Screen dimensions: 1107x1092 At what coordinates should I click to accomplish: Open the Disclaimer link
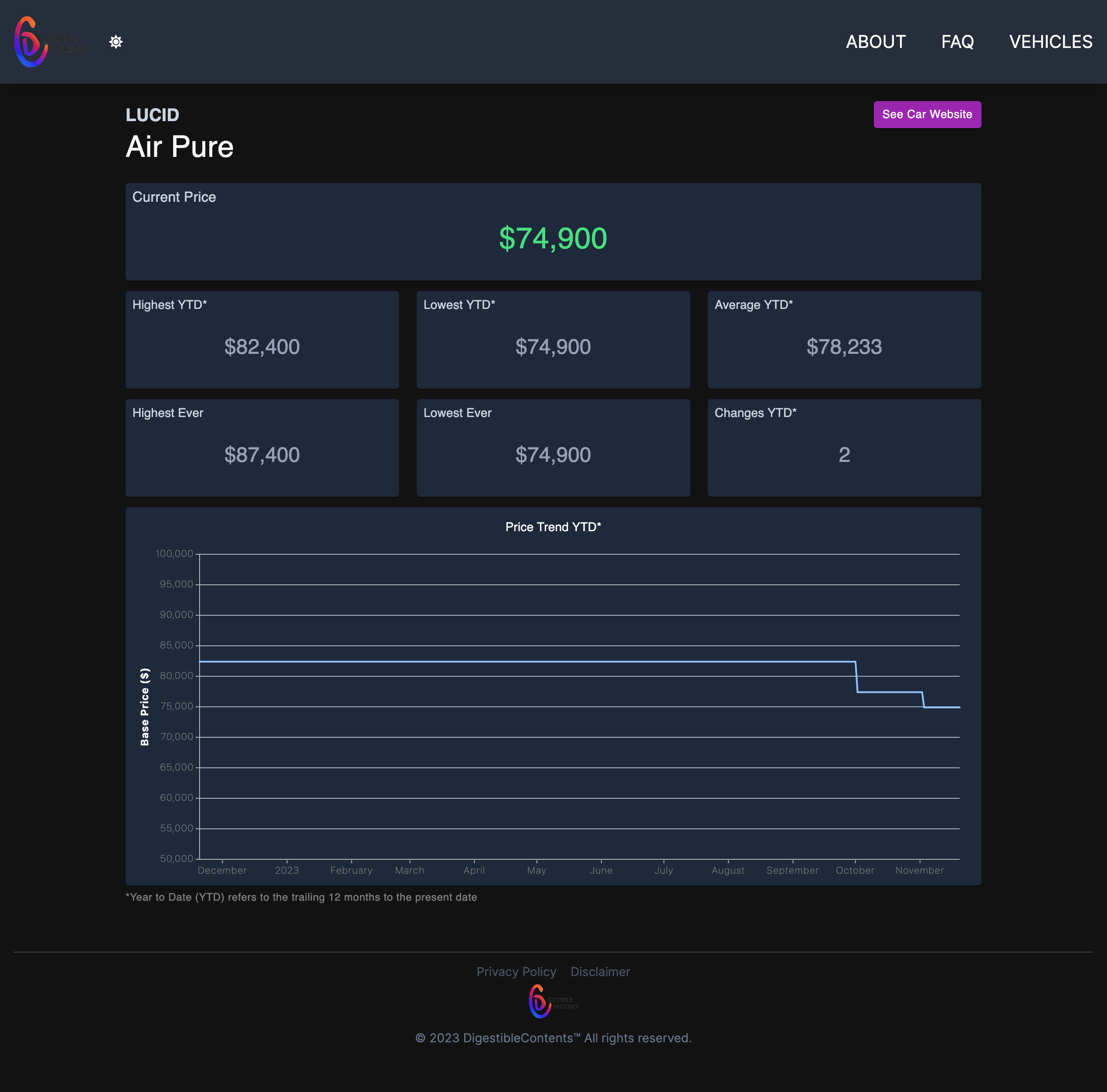tap(600, 972)
